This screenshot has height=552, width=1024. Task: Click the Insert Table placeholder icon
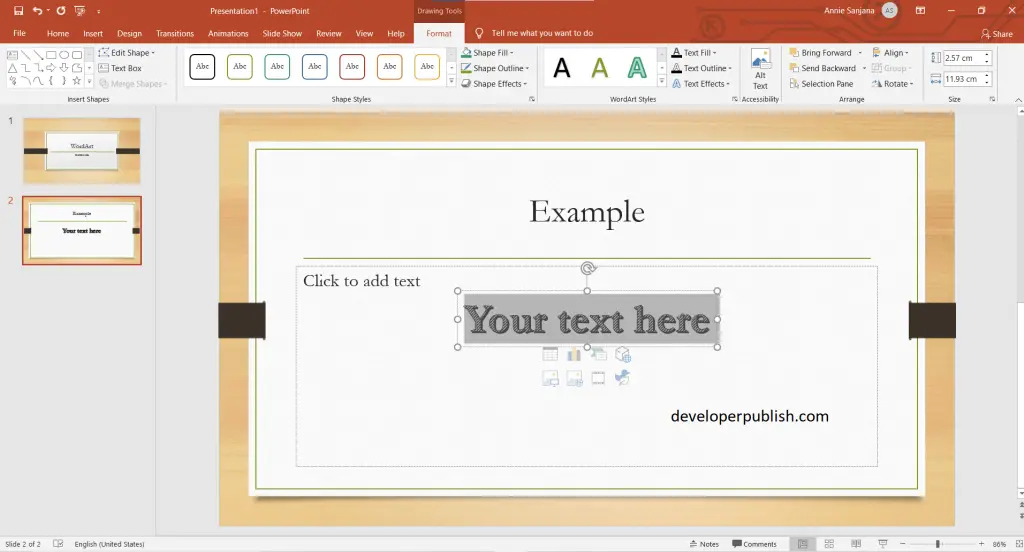551,355
